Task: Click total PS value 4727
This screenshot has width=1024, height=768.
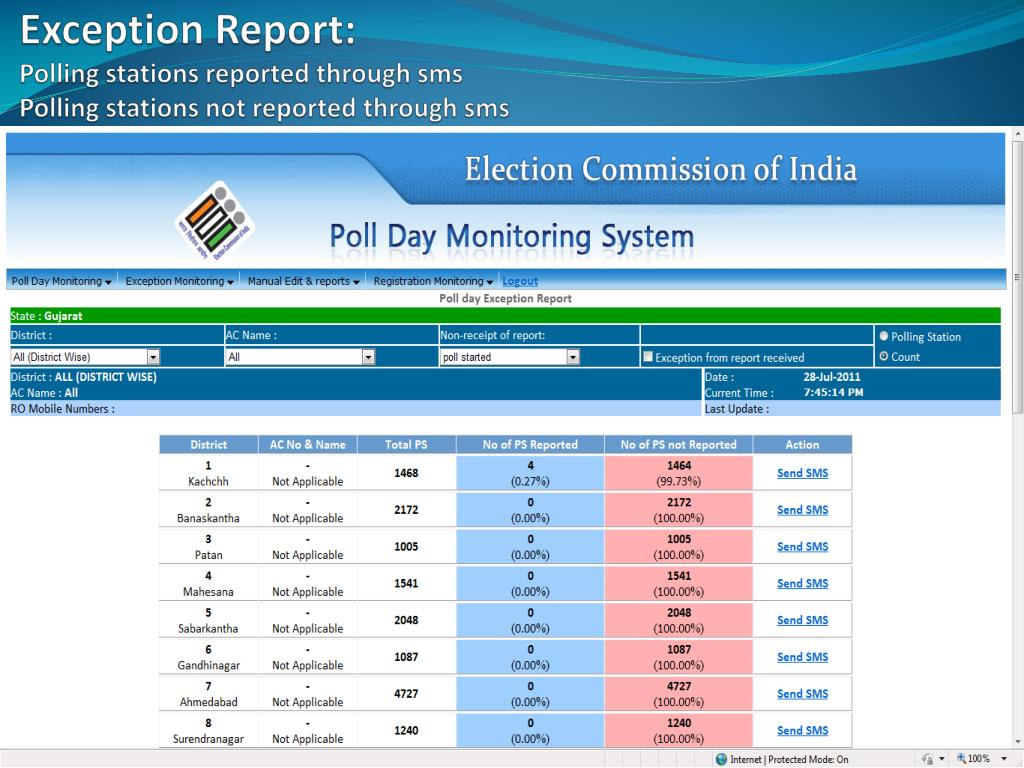Action: click(406, 694)
